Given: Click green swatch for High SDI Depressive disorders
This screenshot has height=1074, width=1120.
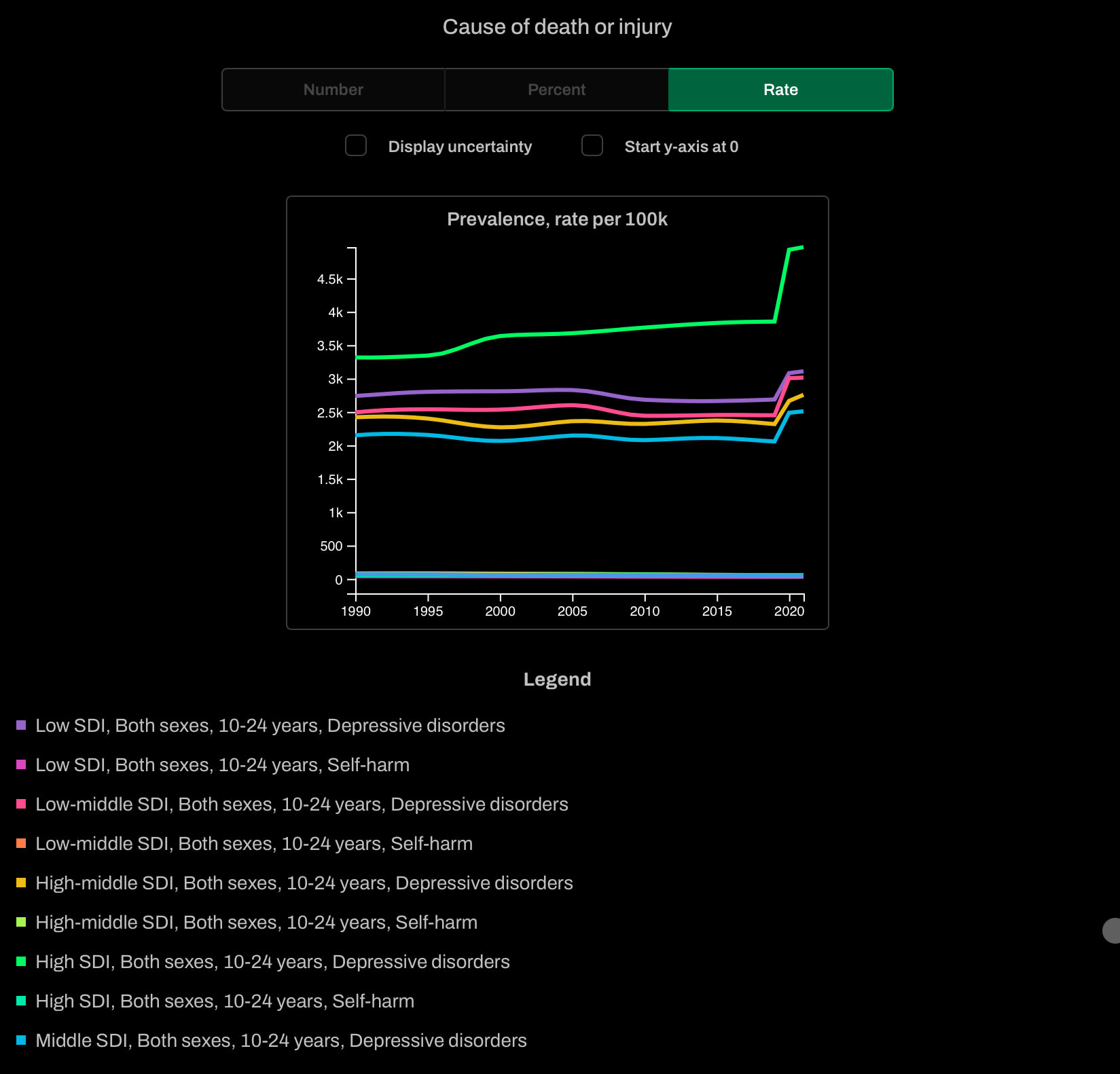Looking at the screenshot, I should pyautogui.click(x=21, y=961).
